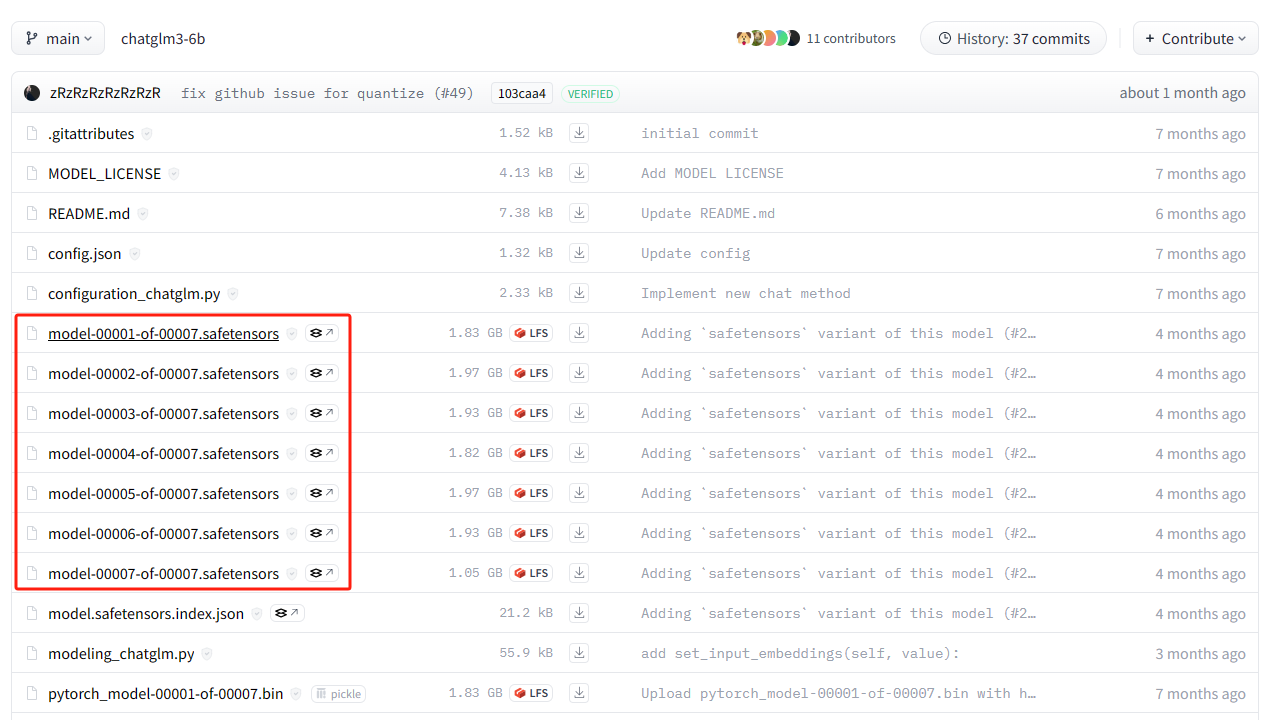Download model-00002-of-00007.safetensors

click(x=579, y=373)
